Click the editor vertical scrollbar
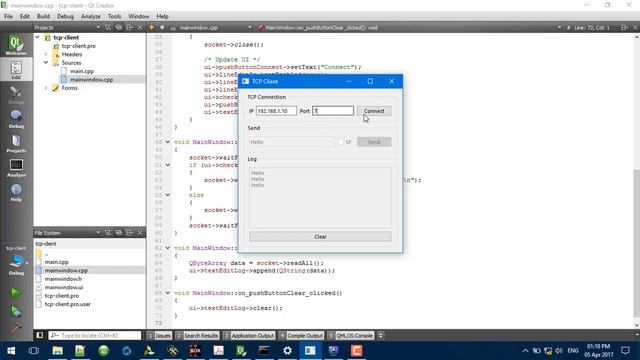 (636, 243)
